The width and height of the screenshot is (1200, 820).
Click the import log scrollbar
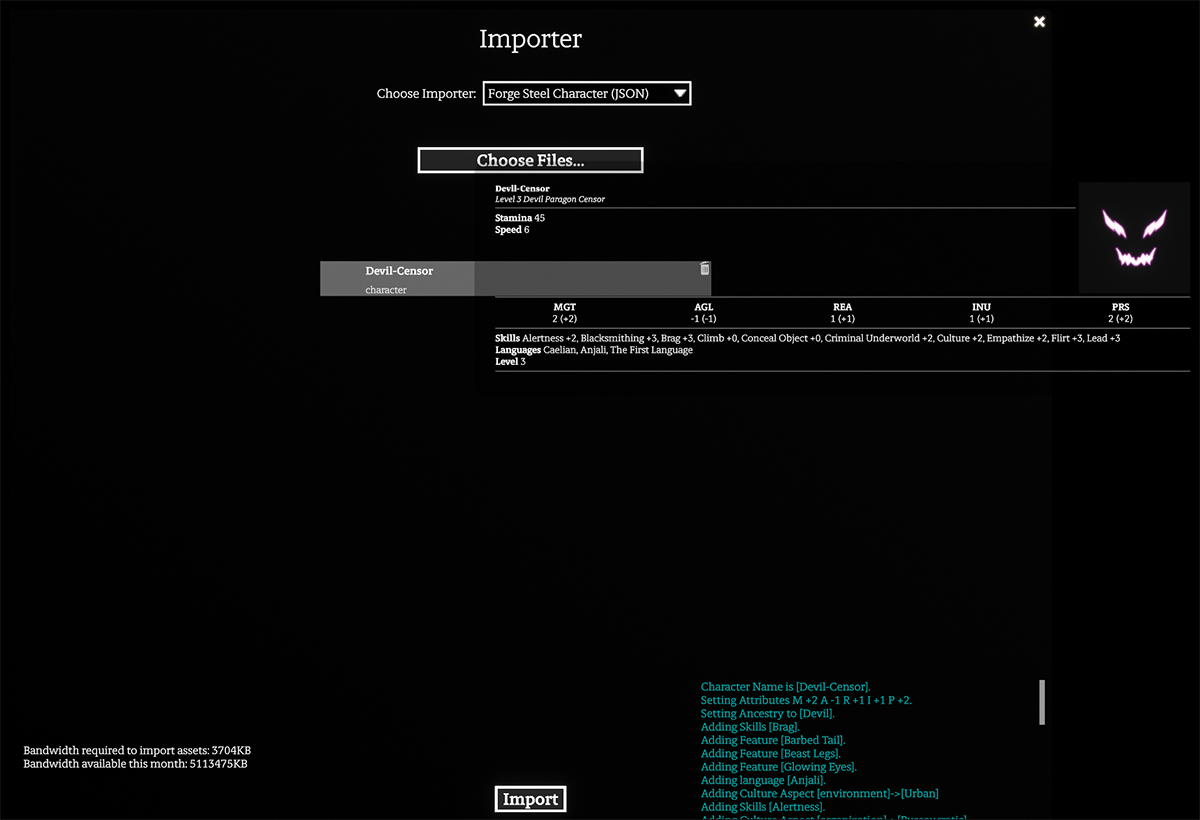tap(1042, 702)
